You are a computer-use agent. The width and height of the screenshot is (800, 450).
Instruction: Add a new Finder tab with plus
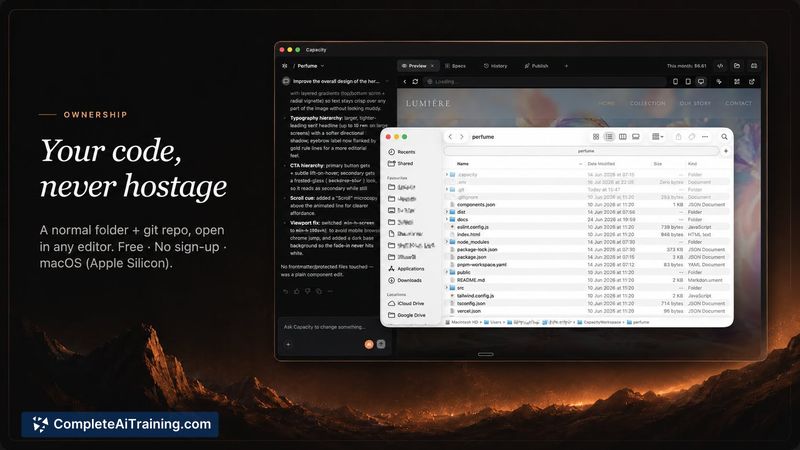[726, 151]
